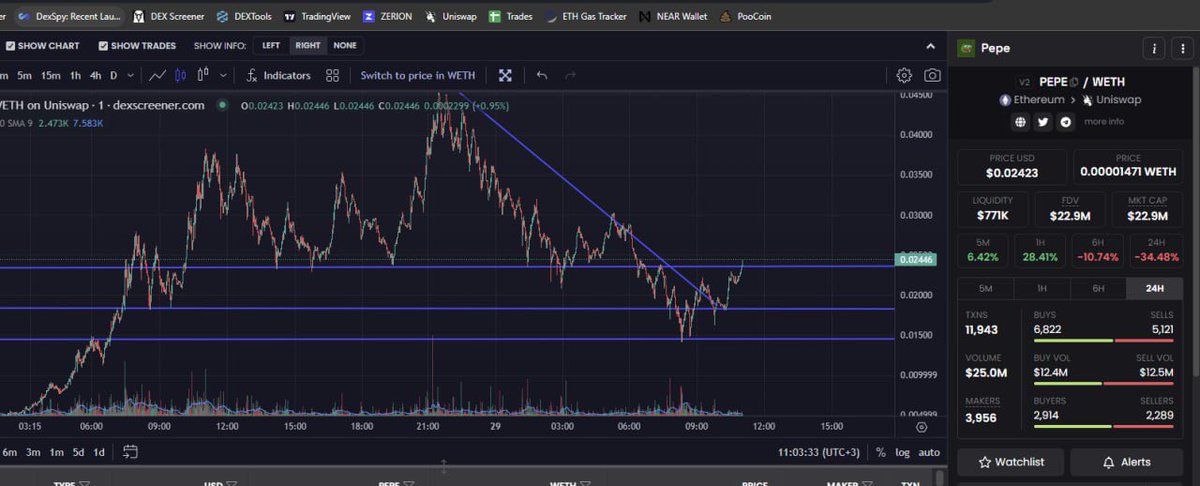Select the candlestick chart style

[181, 75]
